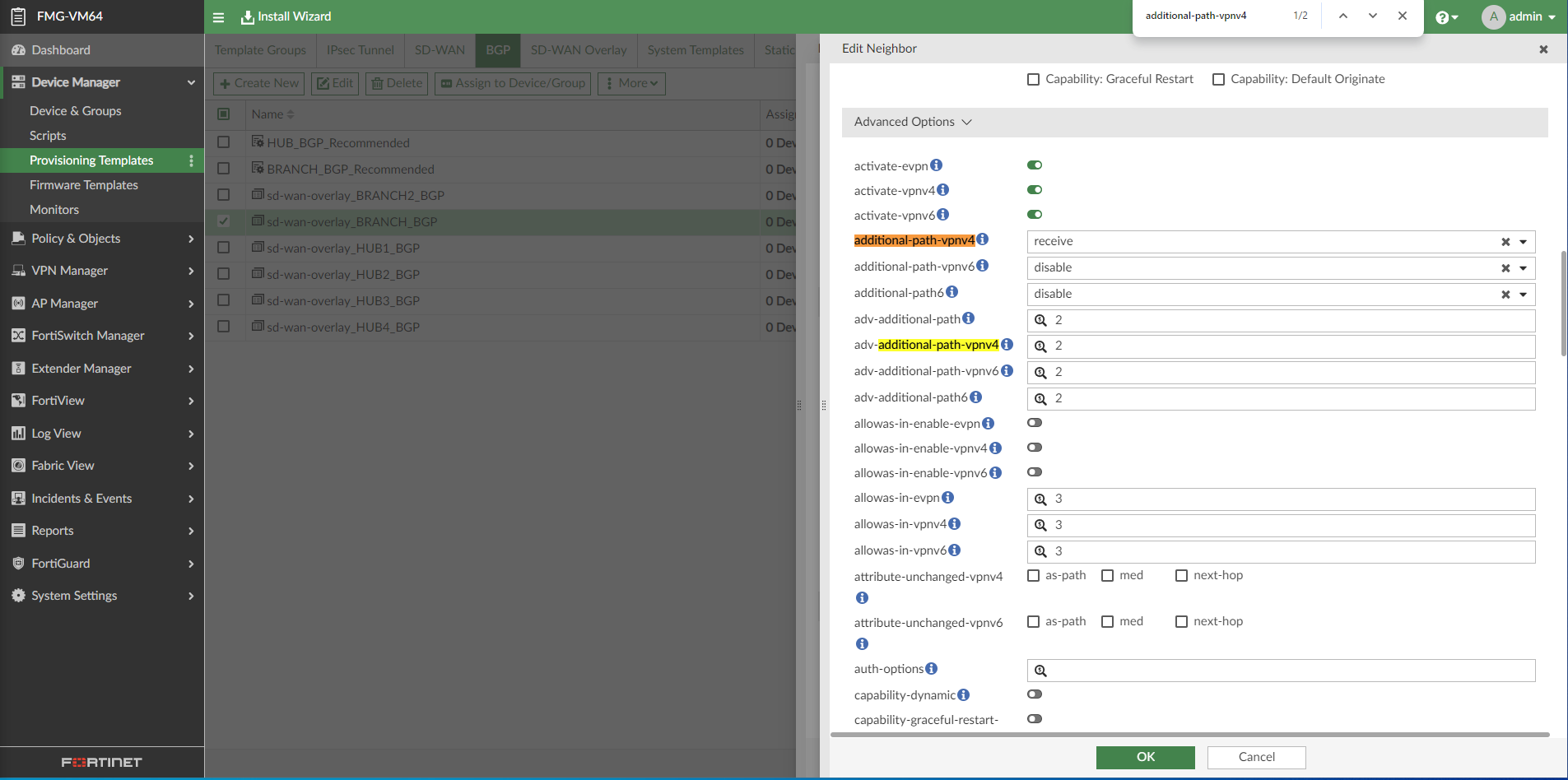
Task: Open System Settings
Action: point(74,595)
